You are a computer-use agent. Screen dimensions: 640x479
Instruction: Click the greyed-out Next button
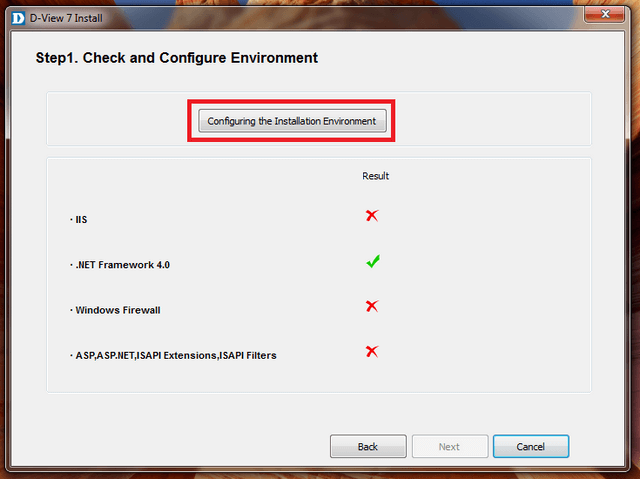(449, 446)
